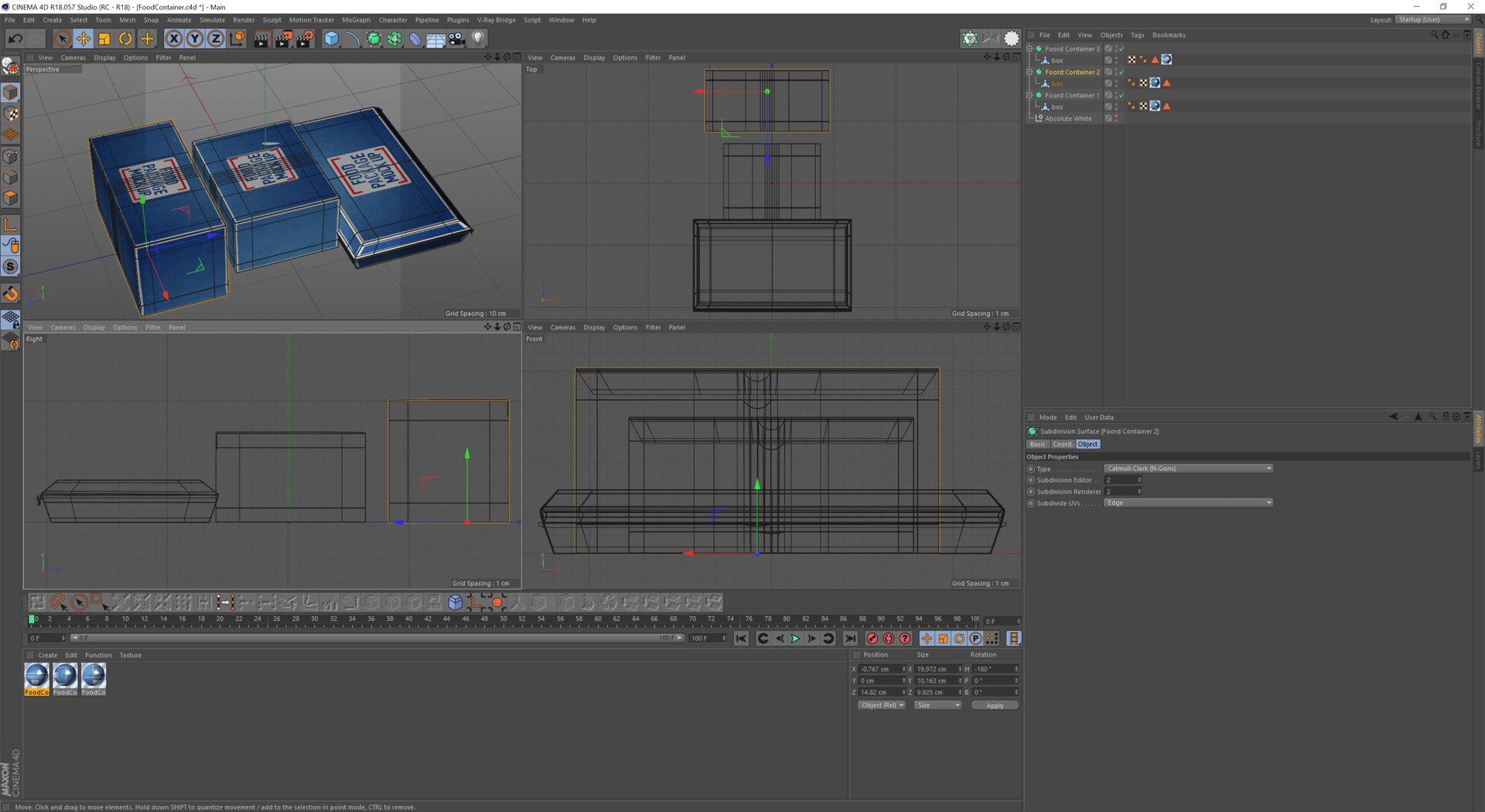Disable Foord Container 2 generator checkmark

[x=1121, y=72]
